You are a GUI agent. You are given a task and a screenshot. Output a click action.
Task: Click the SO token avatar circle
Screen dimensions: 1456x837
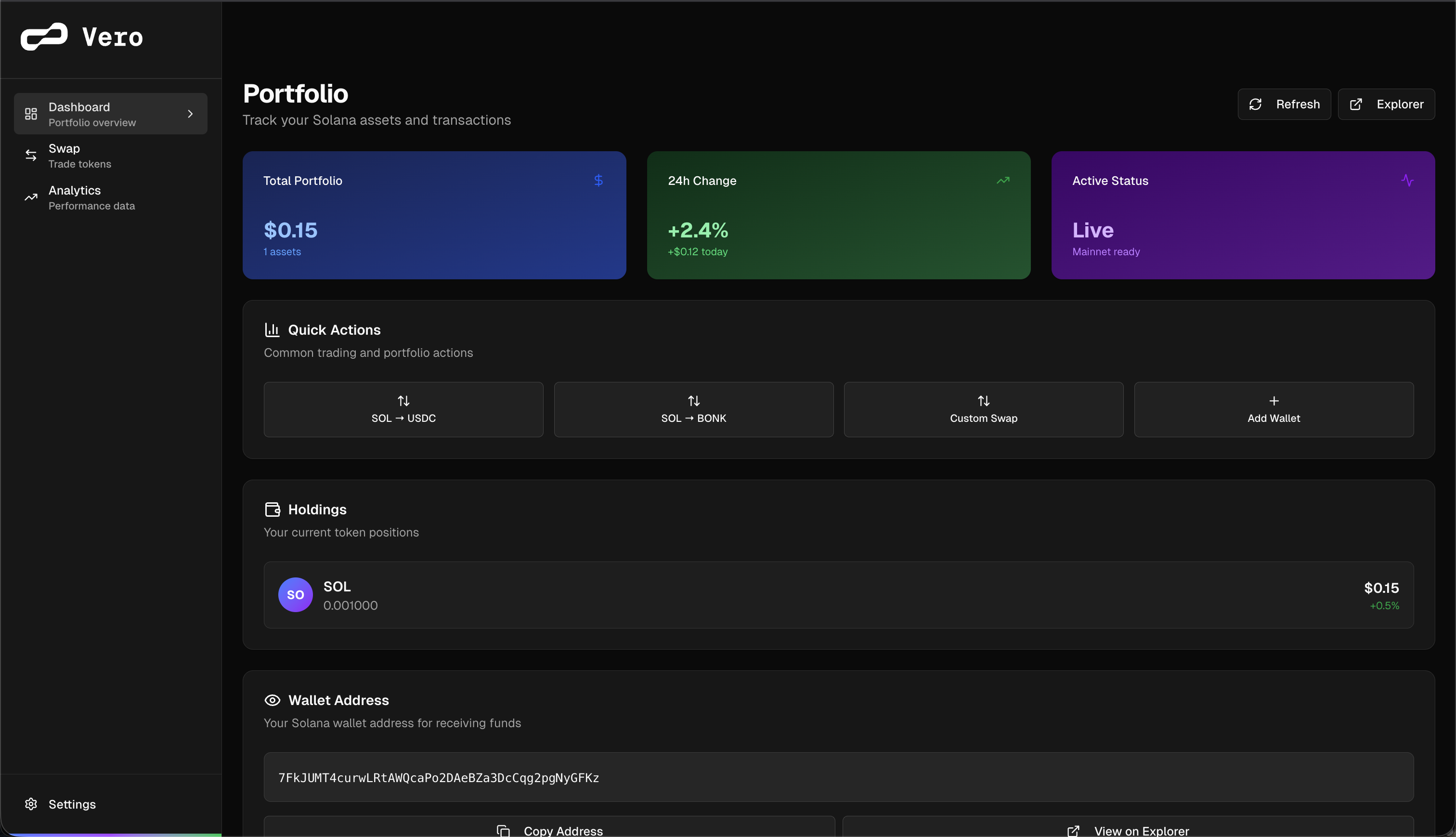pyautogui.click(x=295, y=594)
